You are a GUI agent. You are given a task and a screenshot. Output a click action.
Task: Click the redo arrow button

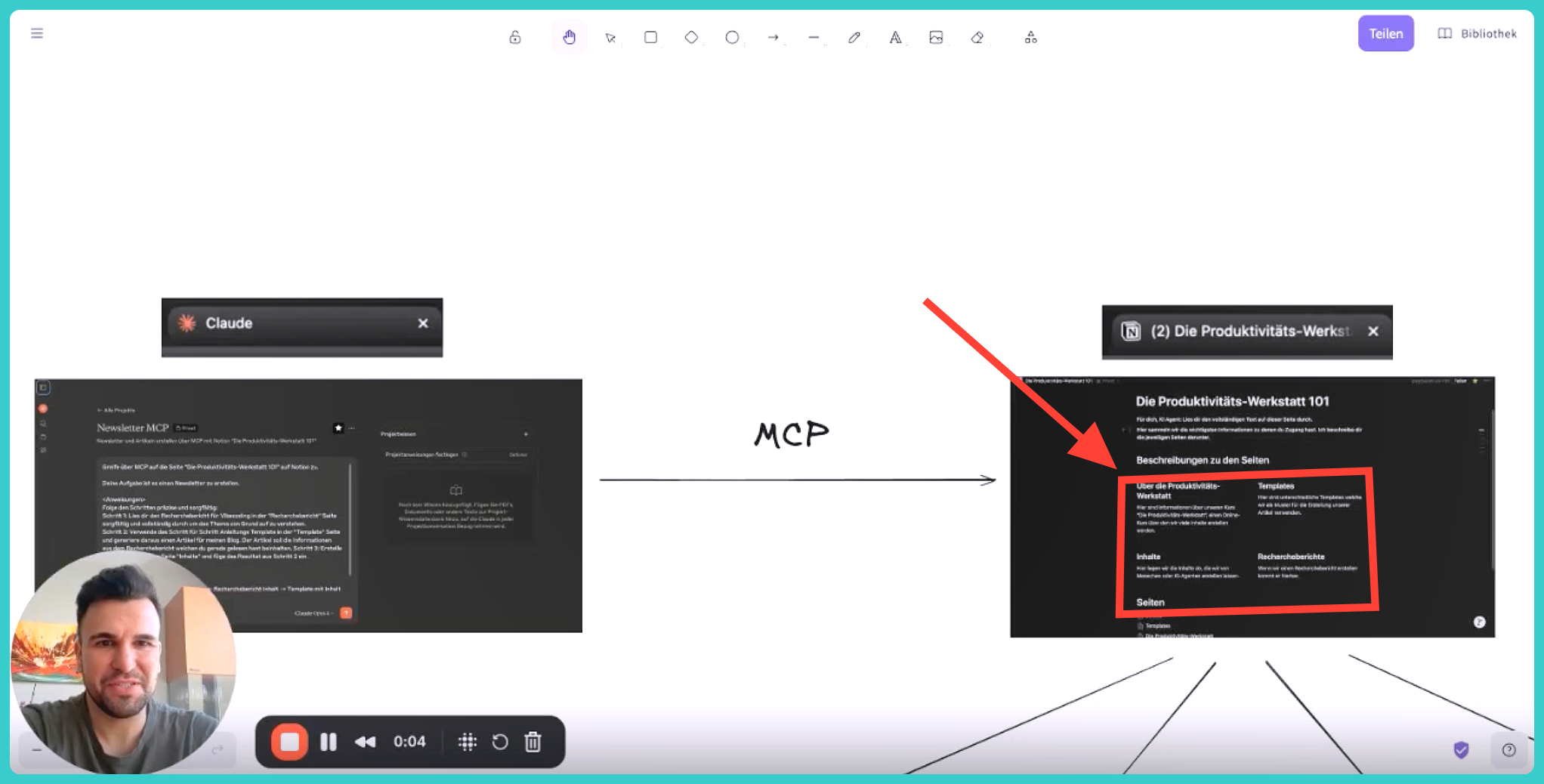point(218,749)
